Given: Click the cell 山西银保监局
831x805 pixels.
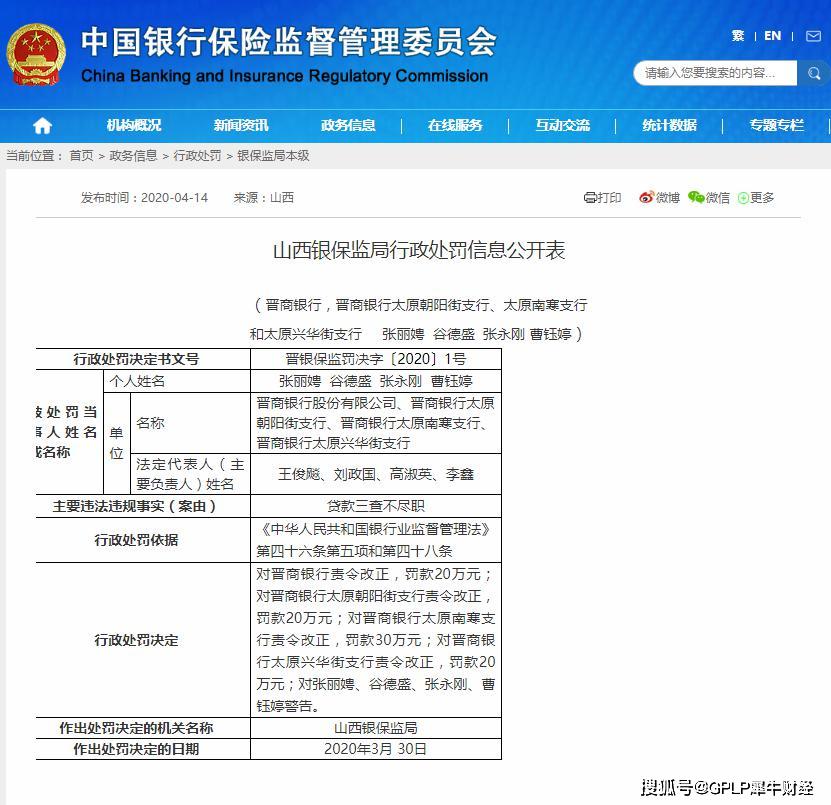Looking at the screenshot, I should (376, 728).
